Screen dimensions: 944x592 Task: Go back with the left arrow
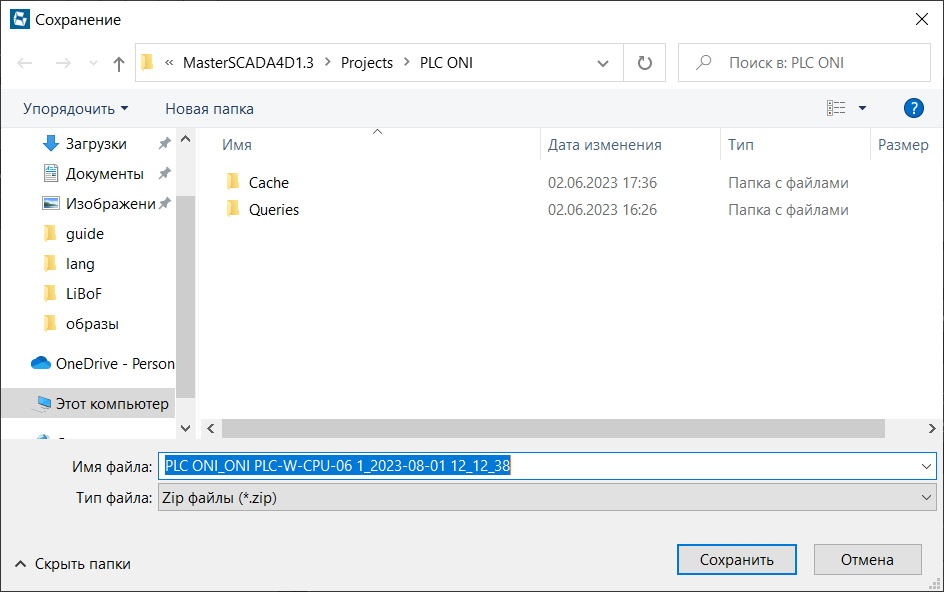(x=25, y=63)
